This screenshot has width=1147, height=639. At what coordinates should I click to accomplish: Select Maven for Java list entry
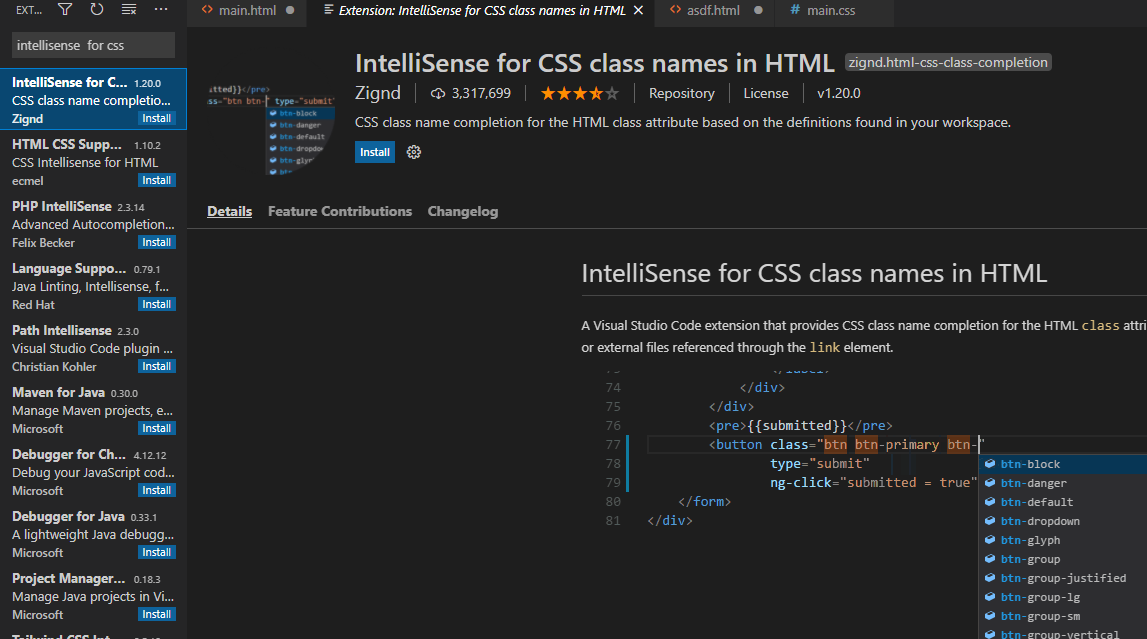[x=94, y=410]
